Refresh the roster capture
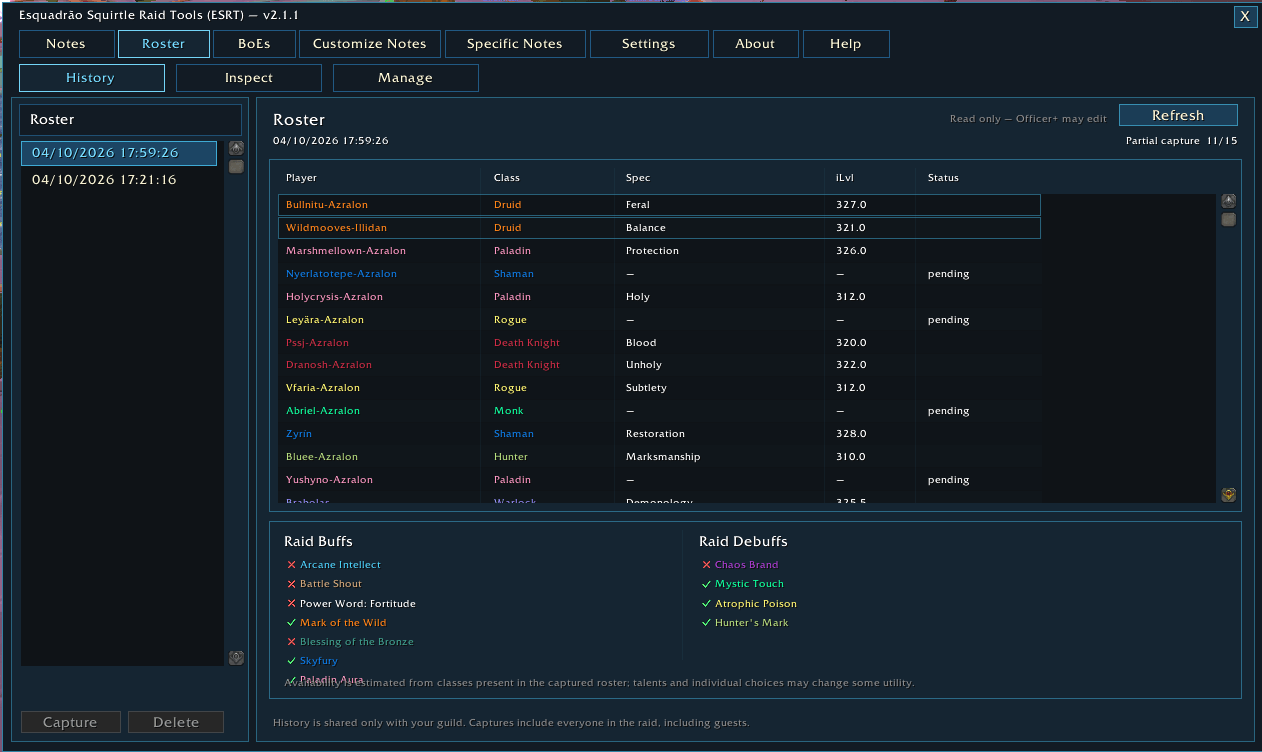 [x=1178, y=115]
